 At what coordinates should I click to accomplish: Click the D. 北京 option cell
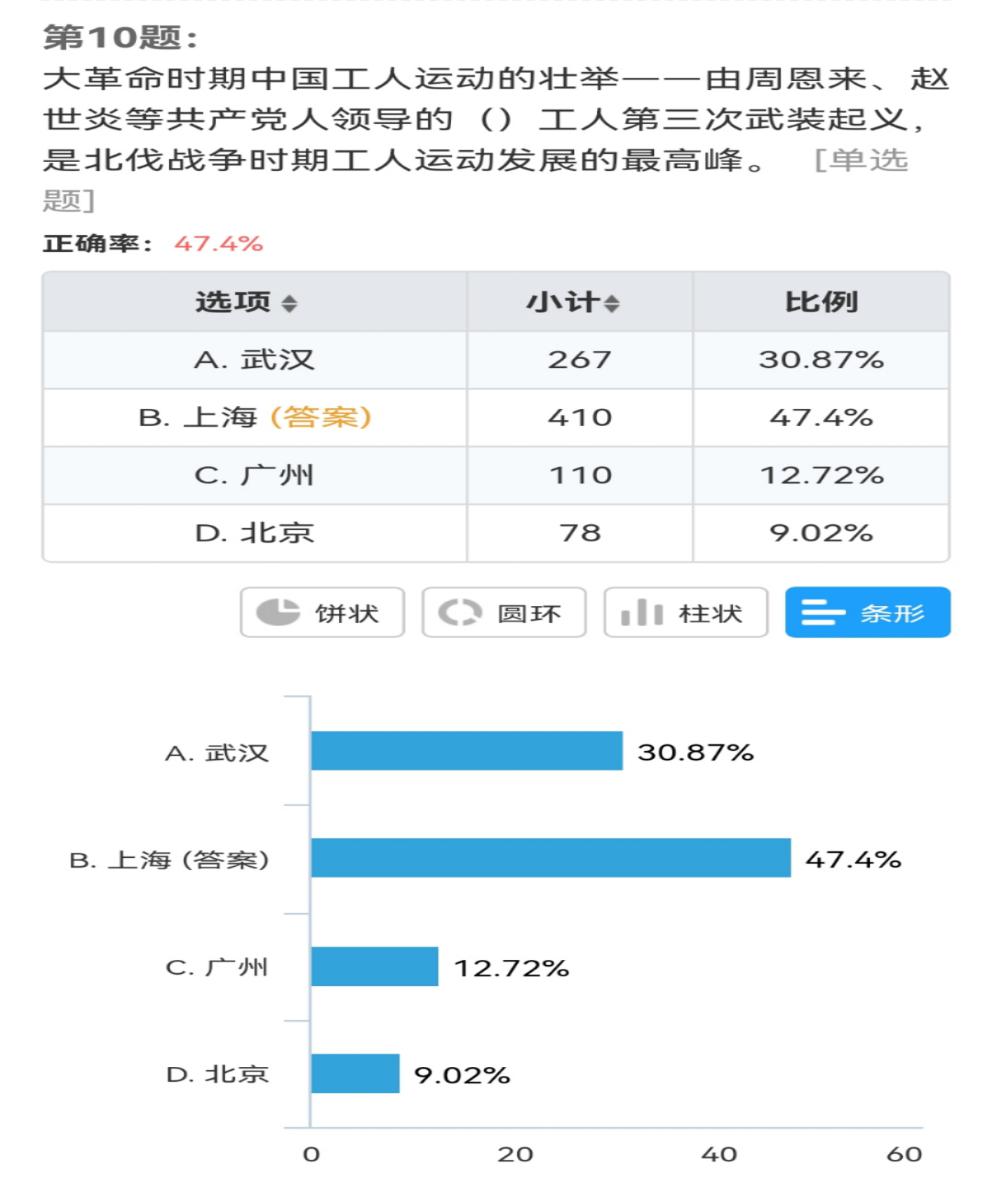pyautogui.click(x=255, y=533)
